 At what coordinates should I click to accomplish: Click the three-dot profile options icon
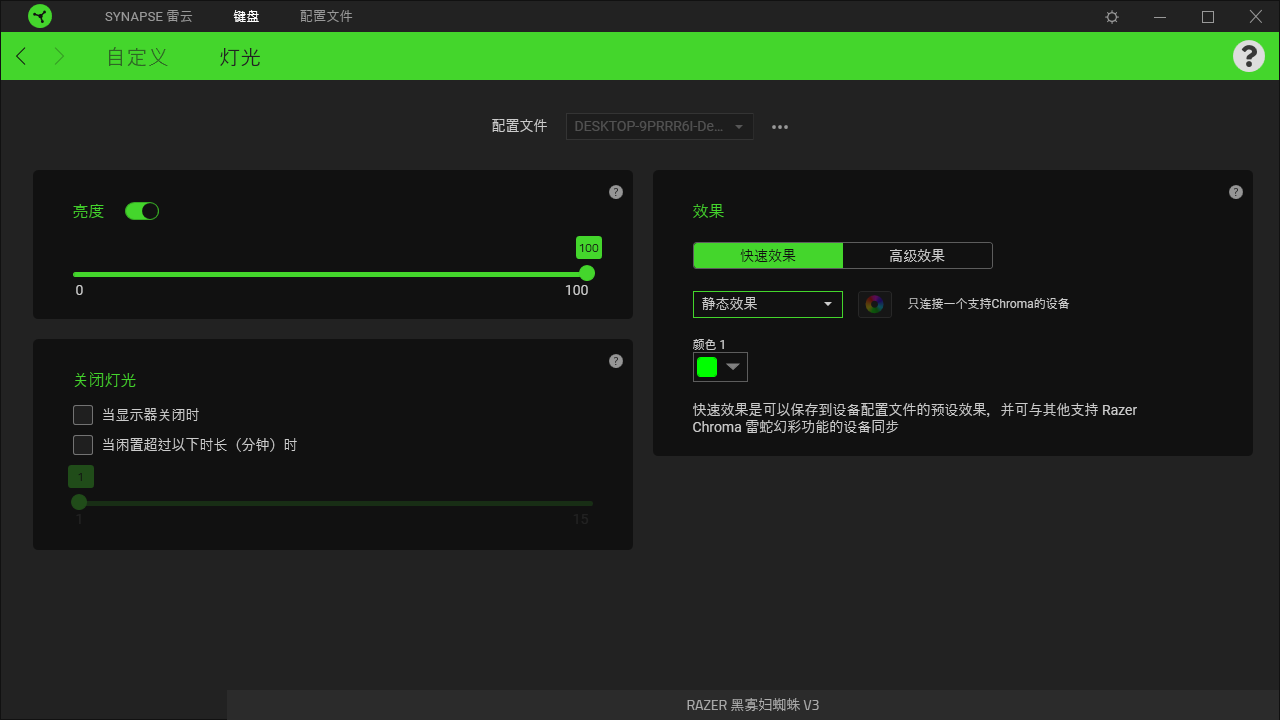(x=780, y=127)
